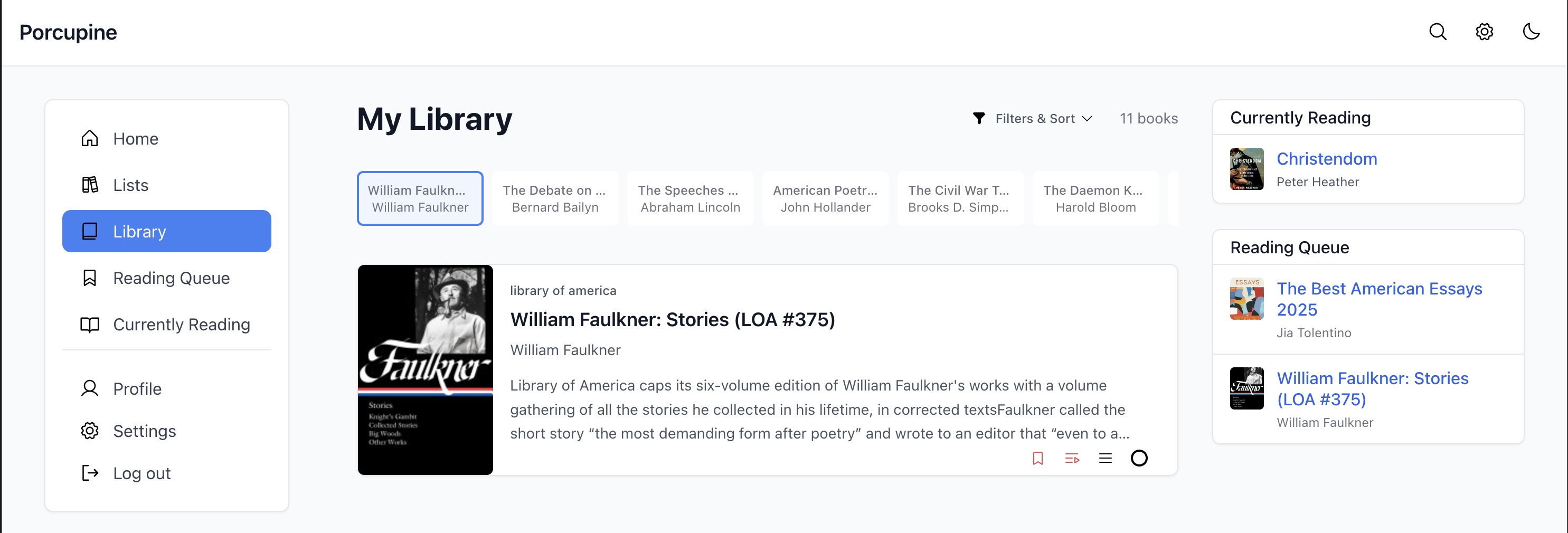
Task: Open the Christendom link in Currently Reading
Action: 1326,159
